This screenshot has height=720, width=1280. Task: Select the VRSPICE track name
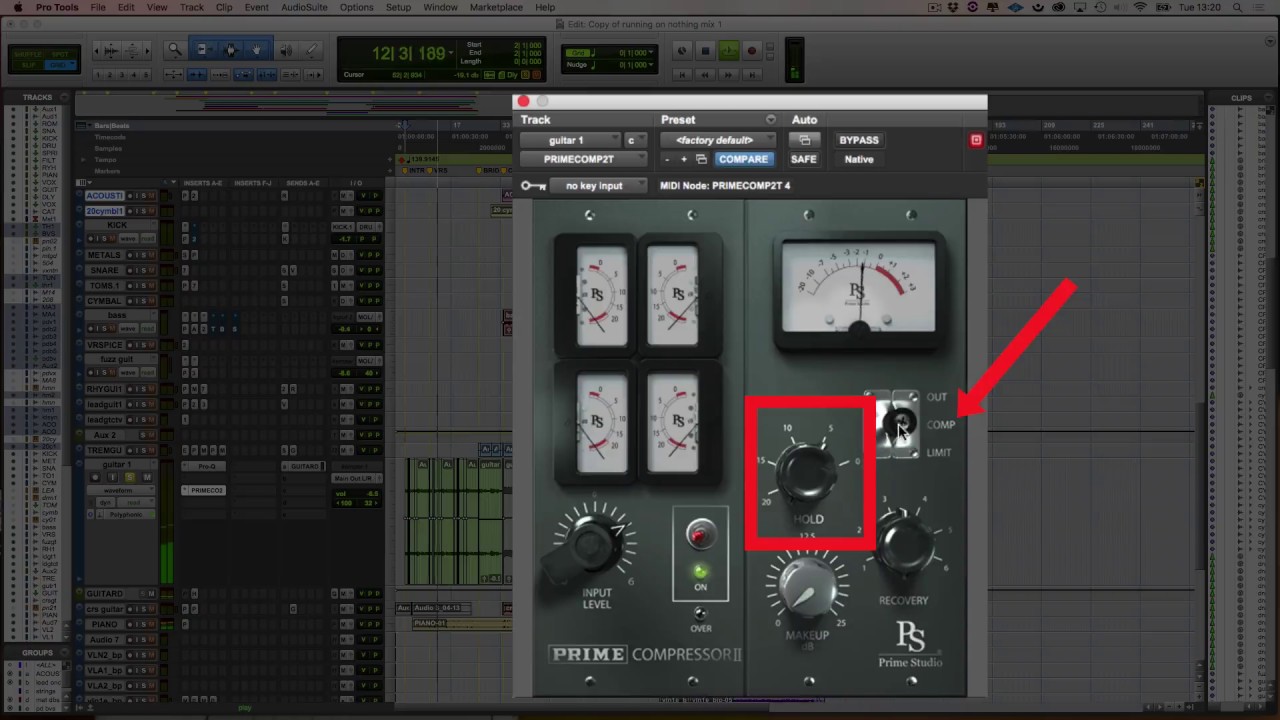[x=104, y=345]
